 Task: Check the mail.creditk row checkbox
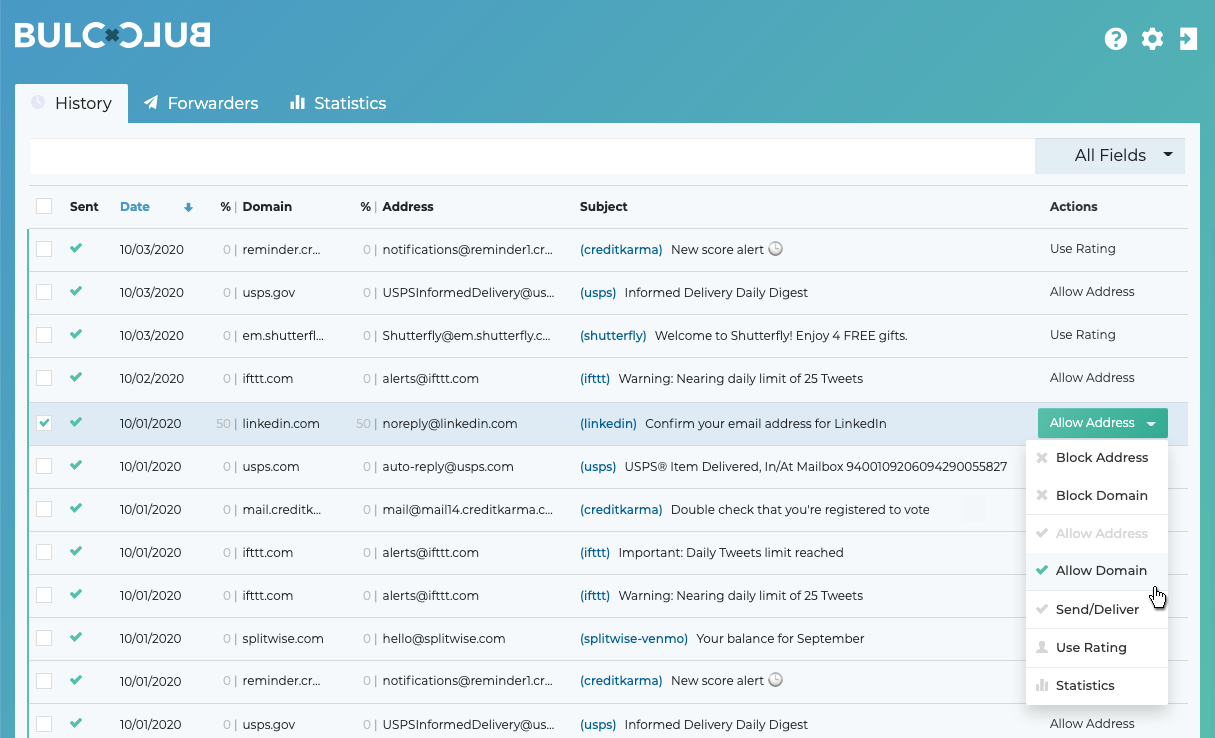[x=44, y=509]
